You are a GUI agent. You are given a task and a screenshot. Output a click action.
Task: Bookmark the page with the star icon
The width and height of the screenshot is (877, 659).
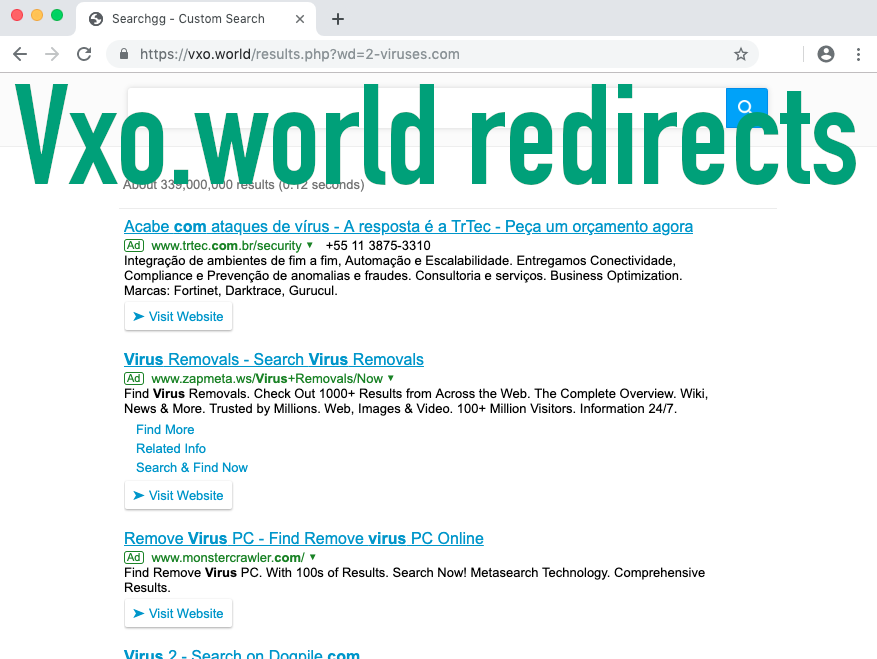tap(741, 54)
